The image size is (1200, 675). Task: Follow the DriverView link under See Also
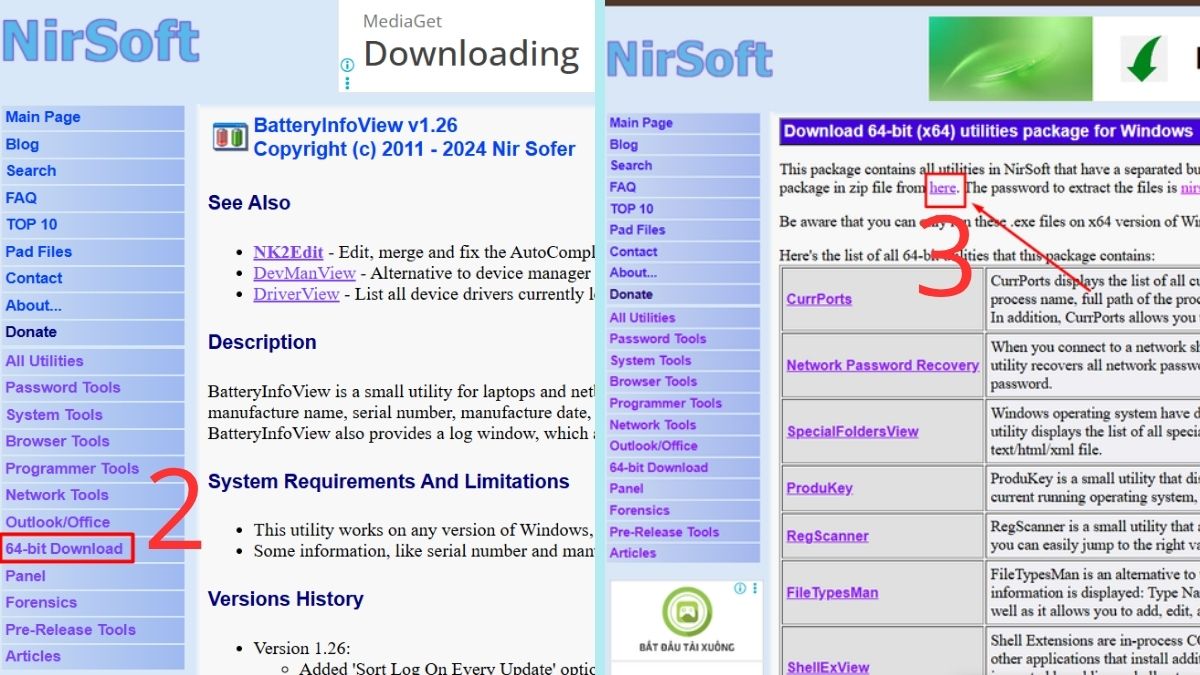click(x=297, y=294)
